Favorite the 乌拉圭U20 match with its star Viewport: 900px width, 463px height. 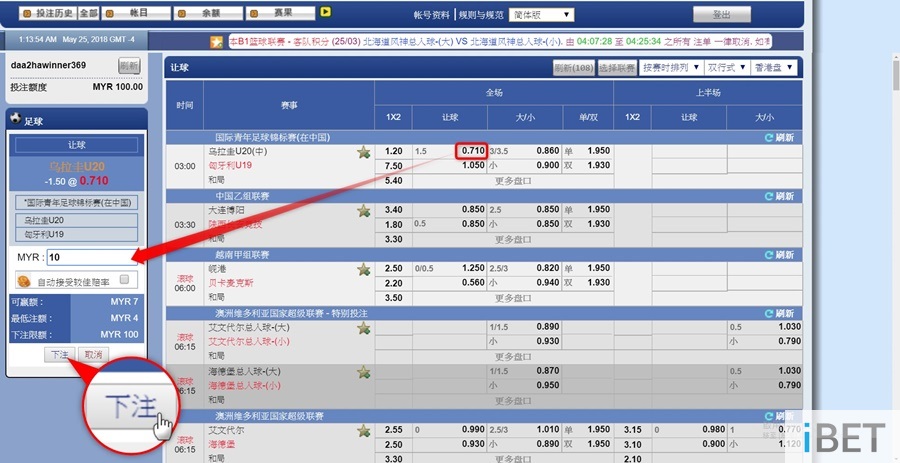363,152
